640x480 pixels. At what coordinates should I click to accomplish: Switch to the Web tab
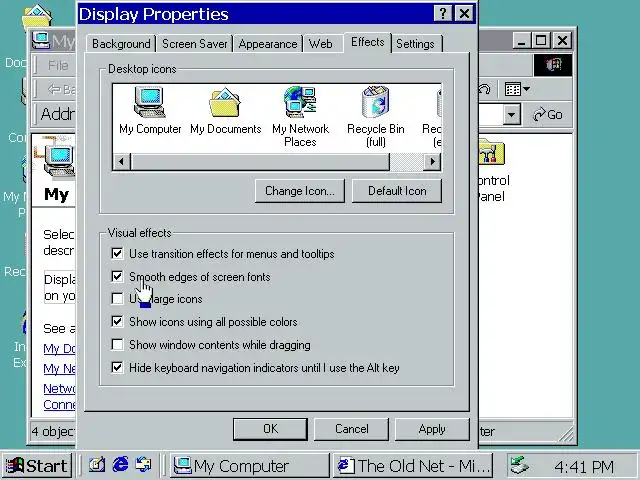click(320, 44)
